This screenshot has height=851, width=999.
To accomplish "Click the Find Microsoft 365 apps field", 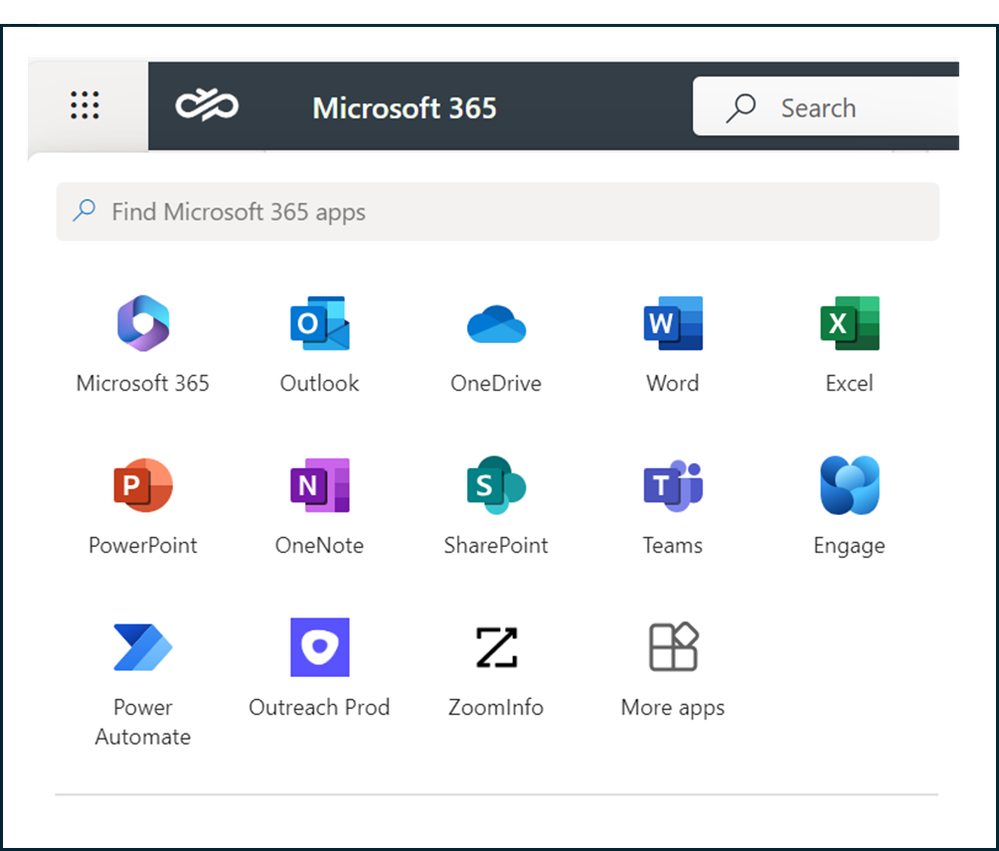I will click(x=498, y=211).
